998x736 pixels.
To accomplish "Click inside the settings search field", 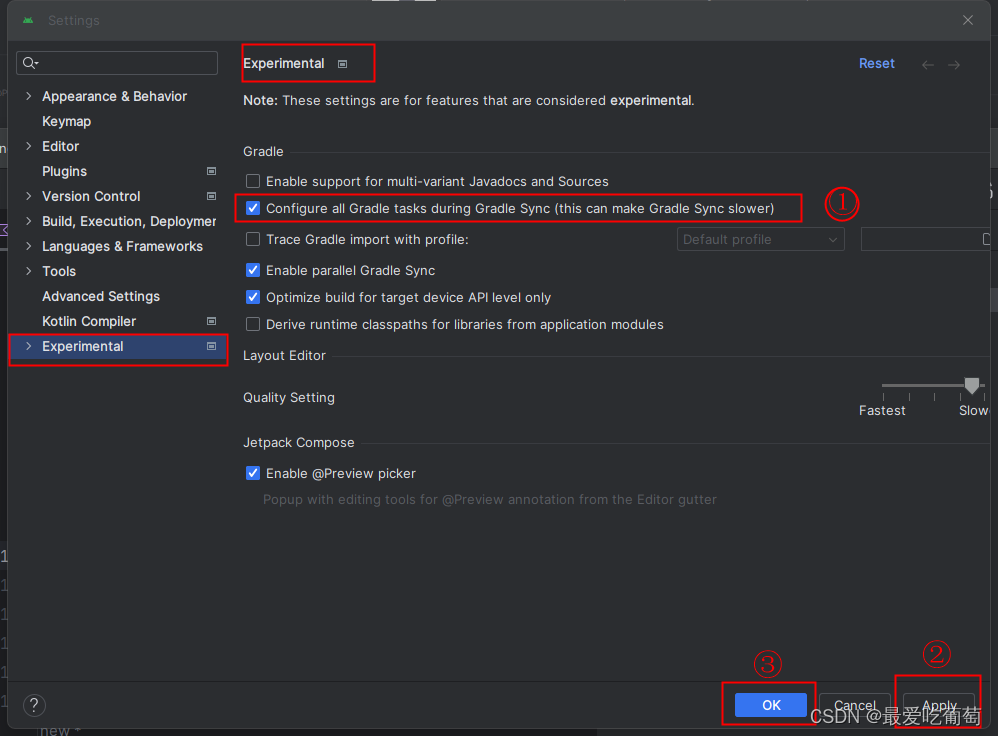I will click(120, 62).
